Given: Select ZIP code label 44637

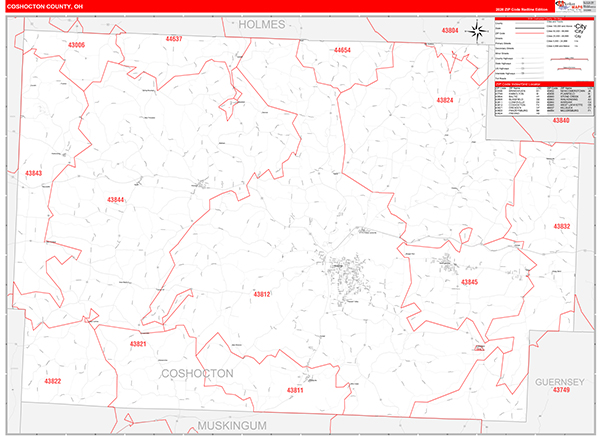Looking at the screenshot, I should [174, 39].
